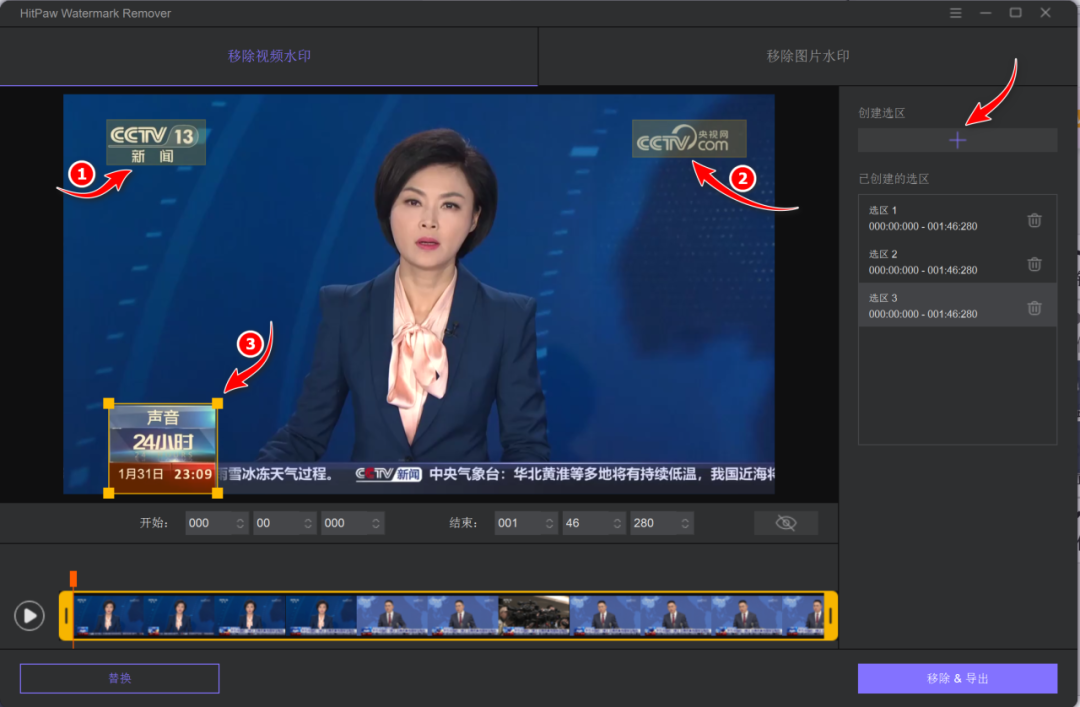Adjust stepper arrows of end milliseconds field
This screenshot has height=707, width=1080.
pos(685,523)
